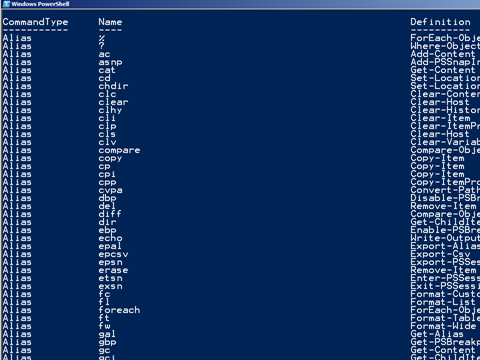The image size is (480, 360).
Task: Click the CommandType column header
Action: (x=35, y=22)
